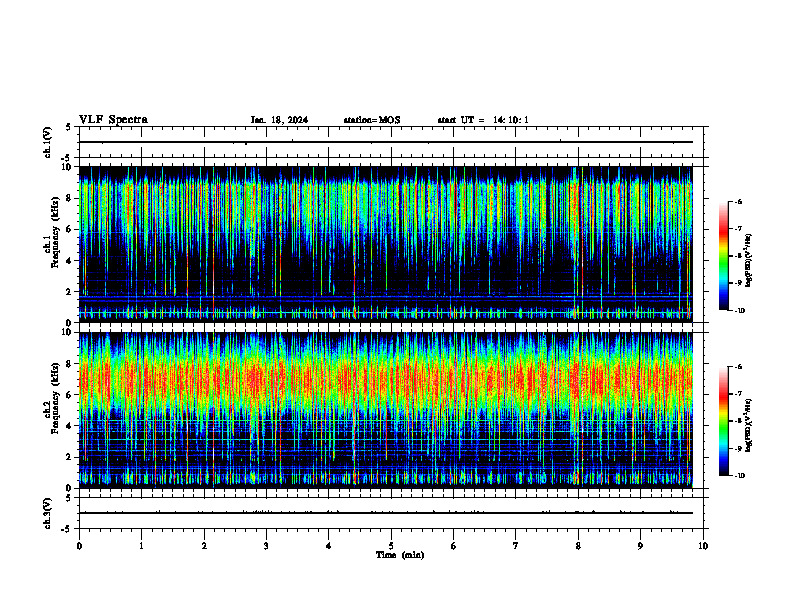Click time axis tick label "10"
The image size is (792, 612).
(x=703, y=546)
